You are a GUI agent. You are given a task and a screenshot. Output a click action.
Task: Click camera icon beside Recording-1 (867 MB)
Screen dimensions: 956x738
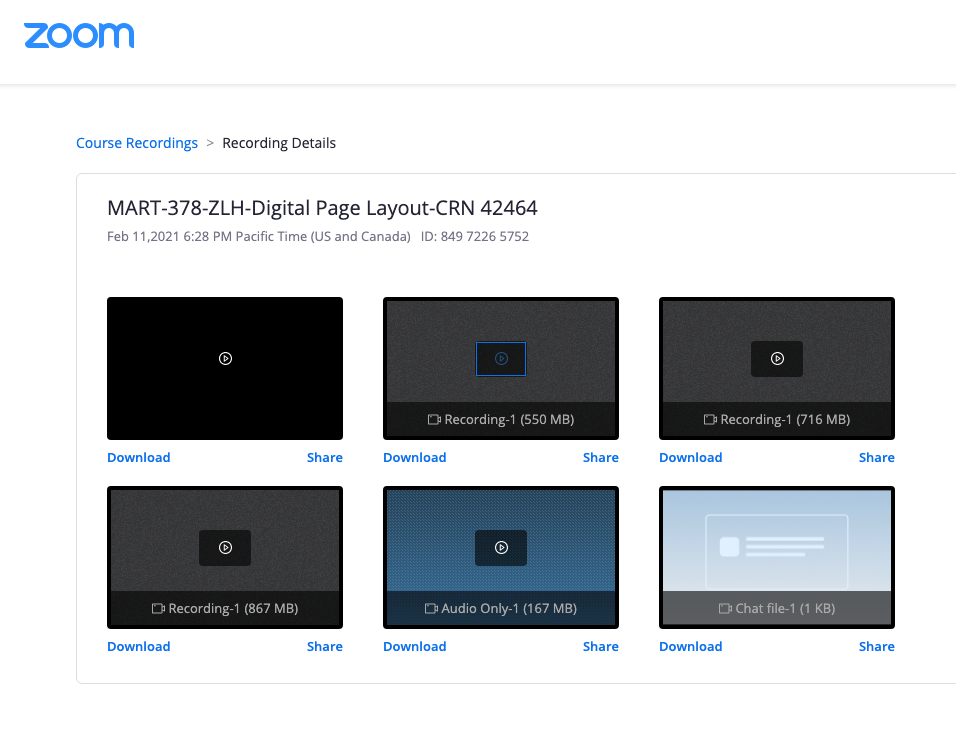tap(158, 609)
